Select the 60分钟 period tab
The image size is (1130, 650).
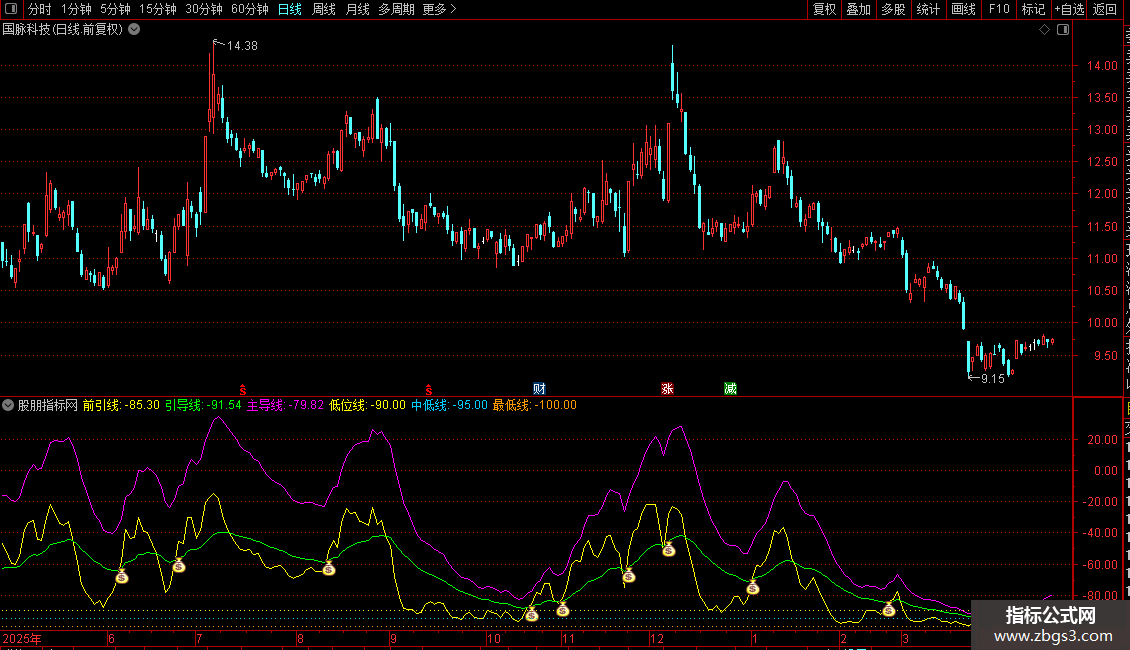(249, 9)
